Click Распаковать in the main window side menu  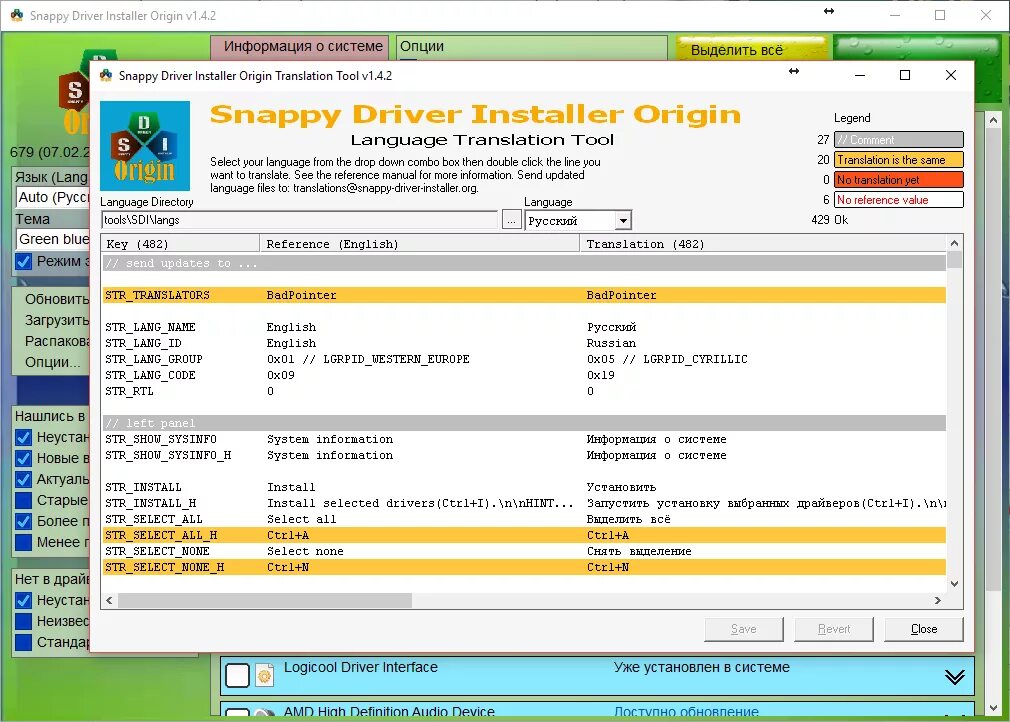click(57, 341)
